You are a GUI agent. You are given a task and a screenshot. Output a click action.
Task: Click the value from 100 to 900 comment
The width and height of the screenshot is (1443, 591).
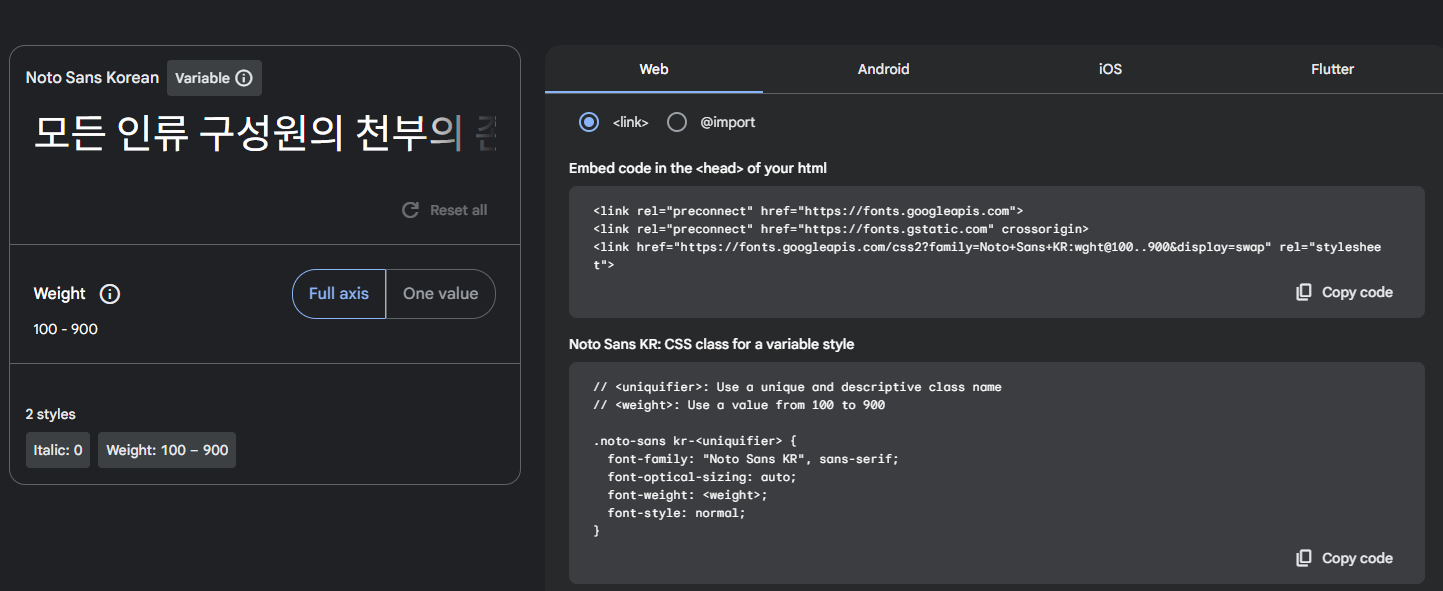pyautogui.click(x=739, y=405)
